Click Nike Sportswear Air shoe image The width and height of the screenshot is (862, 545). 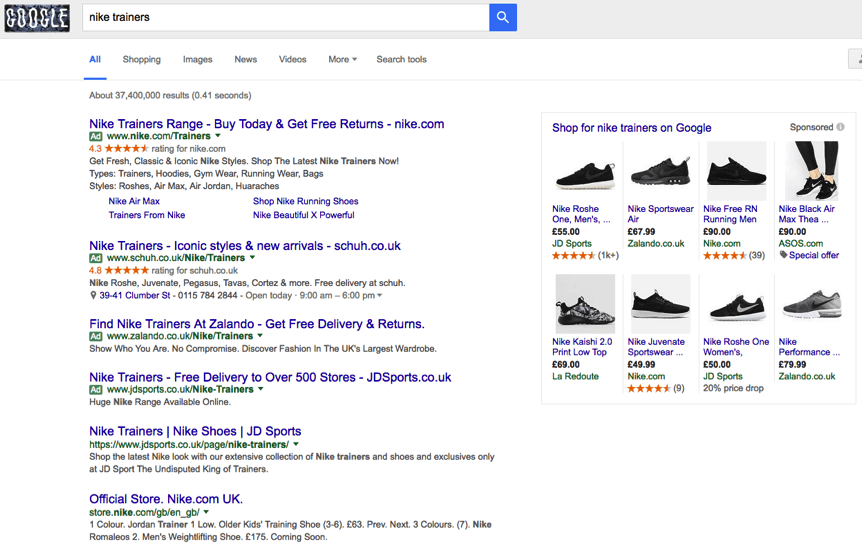660,171
